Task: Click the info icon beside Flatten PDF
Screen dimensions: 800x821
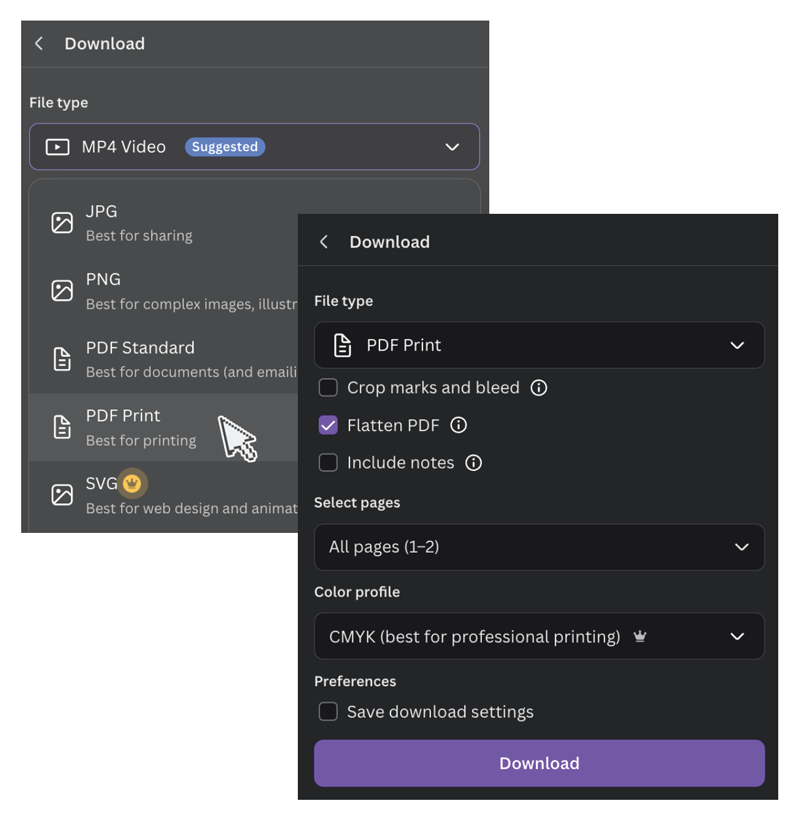Action: (x=459, y=425)
